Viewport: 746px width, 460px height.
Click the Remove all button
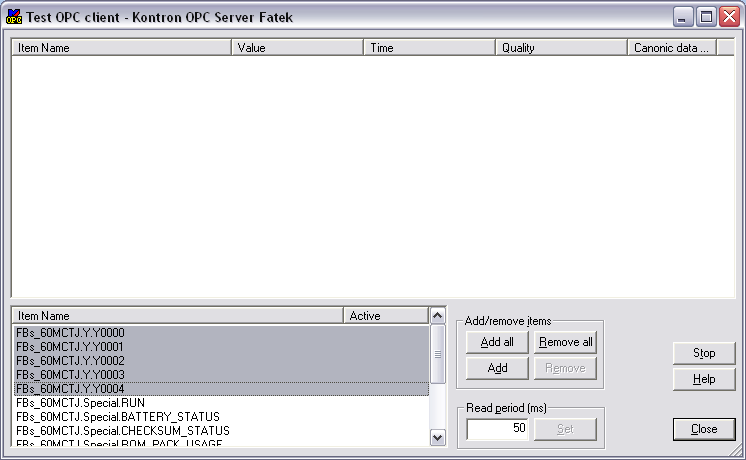[565, 342]
